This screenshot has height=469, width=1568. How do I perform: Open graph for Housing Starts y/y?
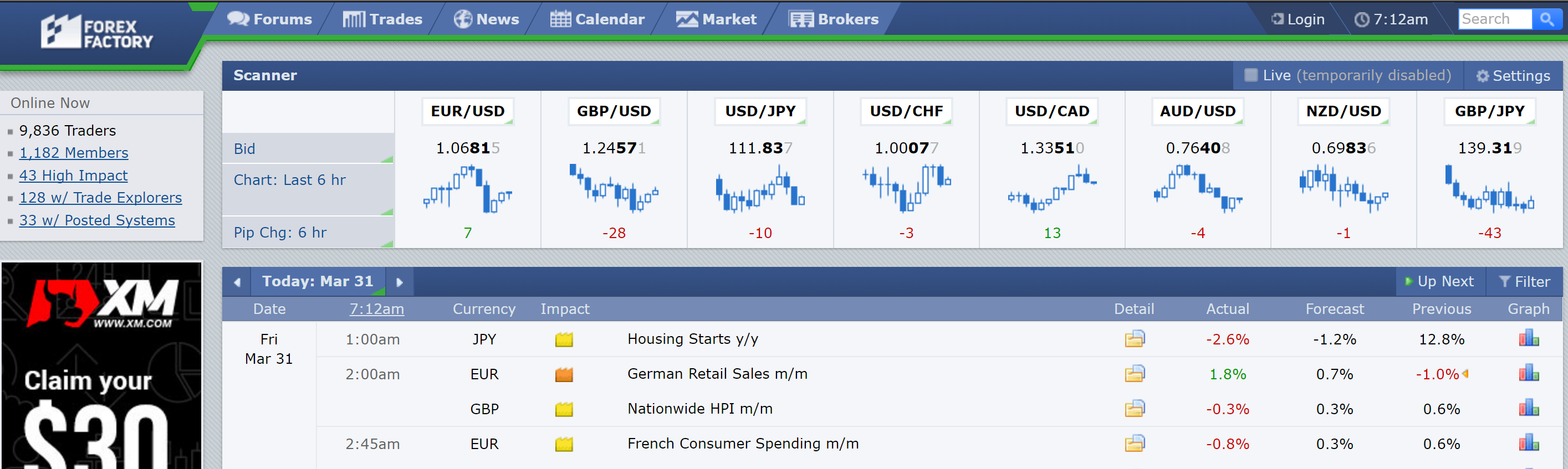pyautogui.click(x=1529, y=338)
